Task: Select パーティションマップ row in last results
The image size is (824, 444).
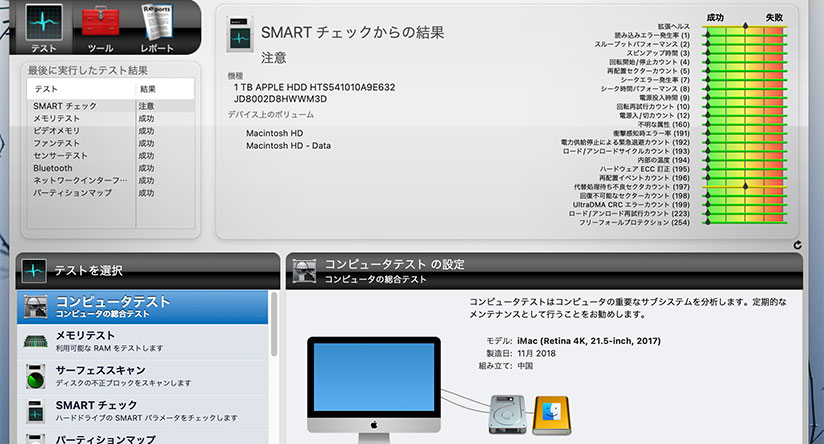Action: 111,193
